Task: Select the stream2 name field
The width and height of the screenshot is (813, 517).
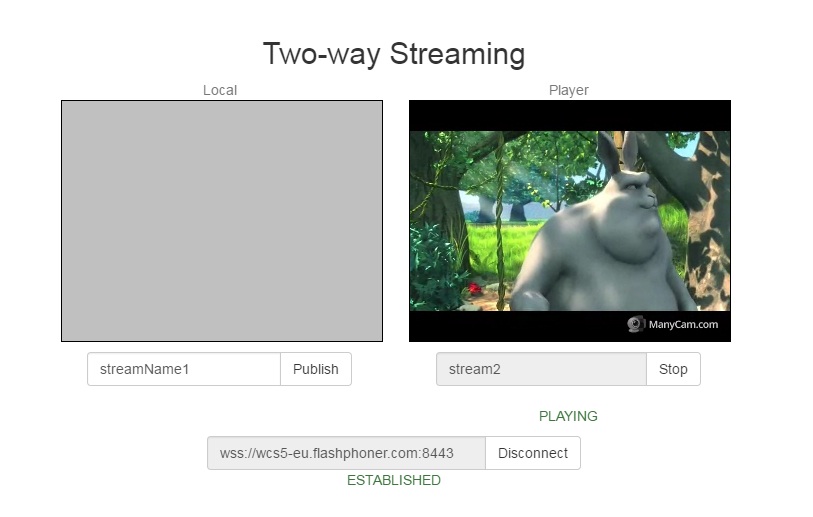Action: click(x=541, y=369)
